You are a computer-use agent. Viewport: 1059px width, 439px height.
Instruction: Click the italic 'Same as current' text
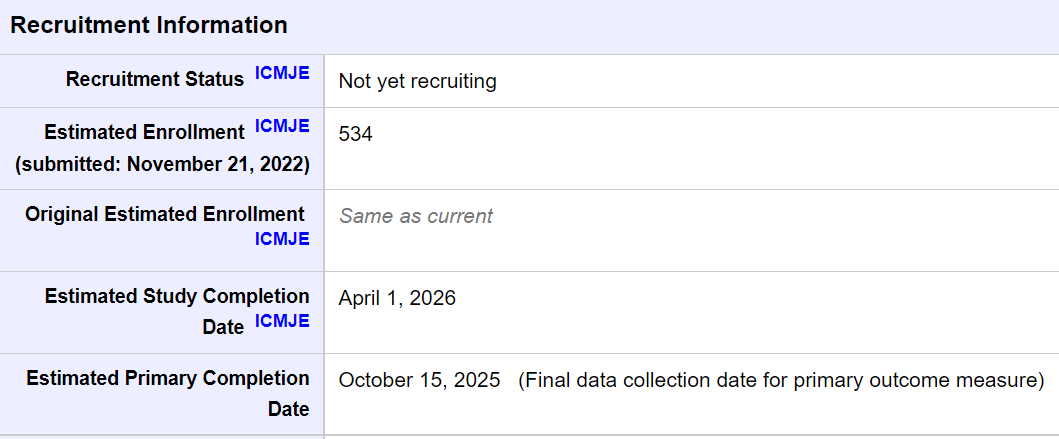416,216
